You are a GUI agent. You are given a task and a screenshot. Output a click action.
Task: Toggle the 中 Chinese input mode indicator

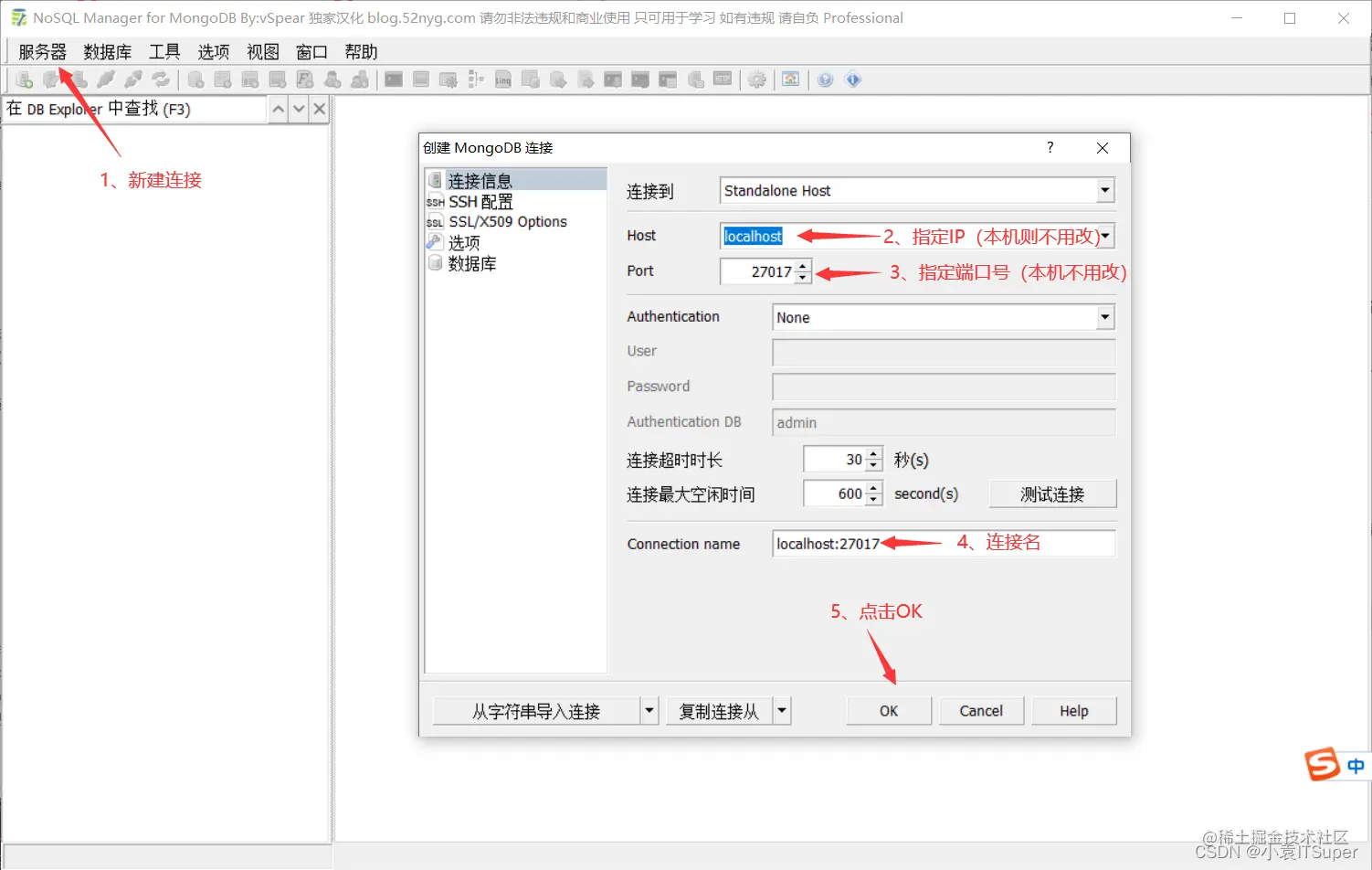1356,766
